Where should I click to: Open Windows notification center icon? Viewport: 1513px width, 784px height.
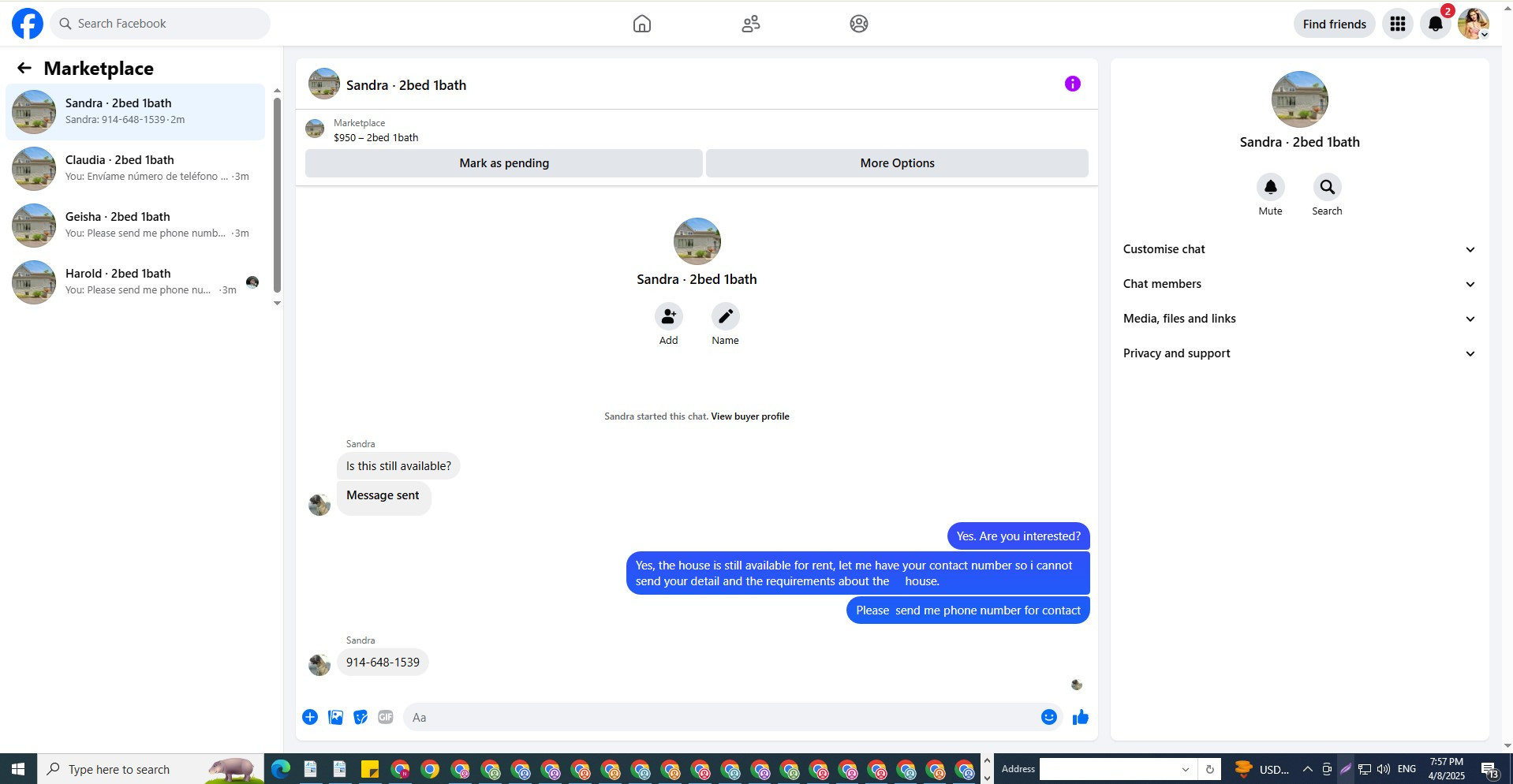[x=1489, y=769]
